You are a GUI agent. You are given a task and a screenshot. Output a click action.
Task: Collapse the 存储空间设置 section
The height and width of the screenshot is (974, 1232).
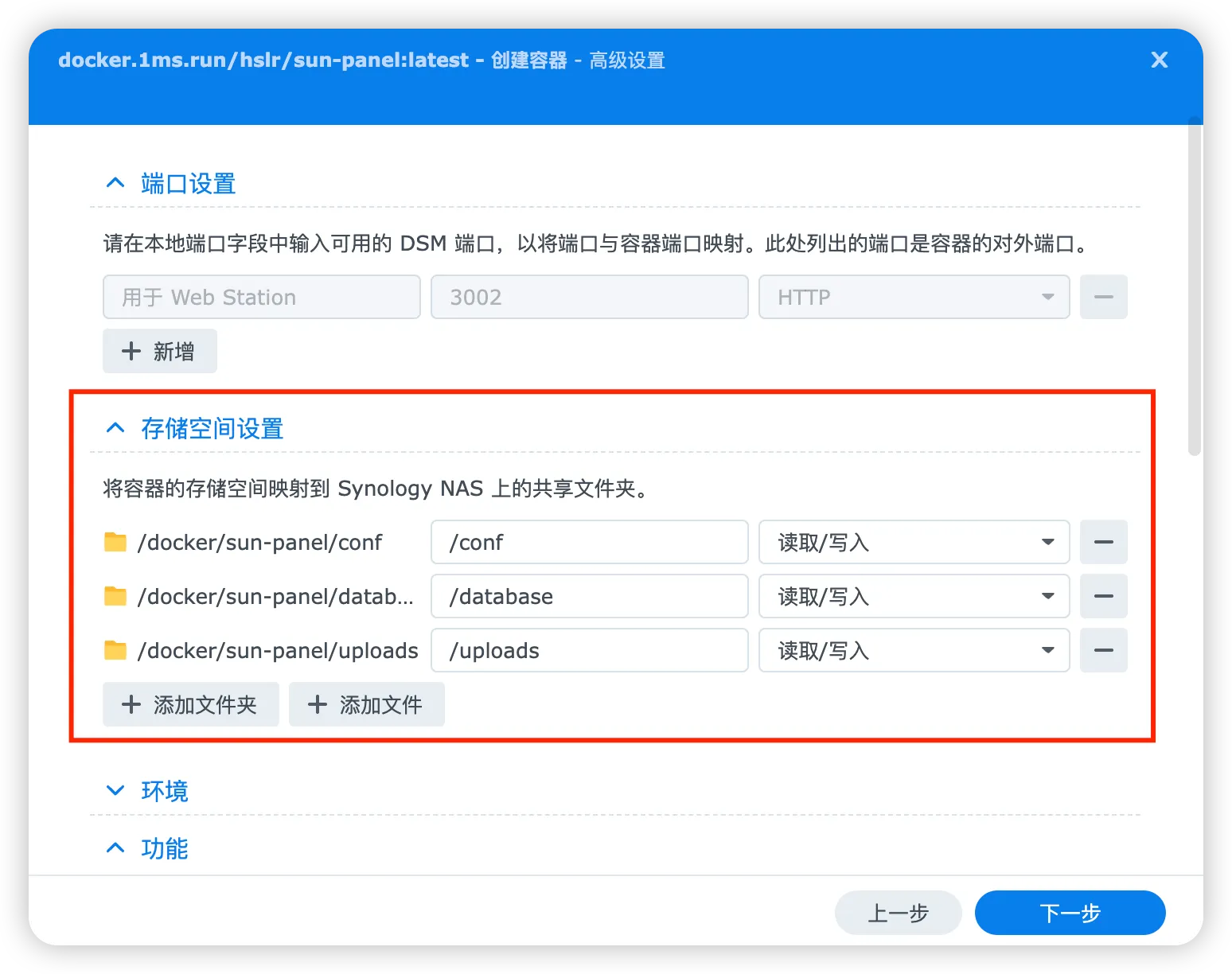115,428
